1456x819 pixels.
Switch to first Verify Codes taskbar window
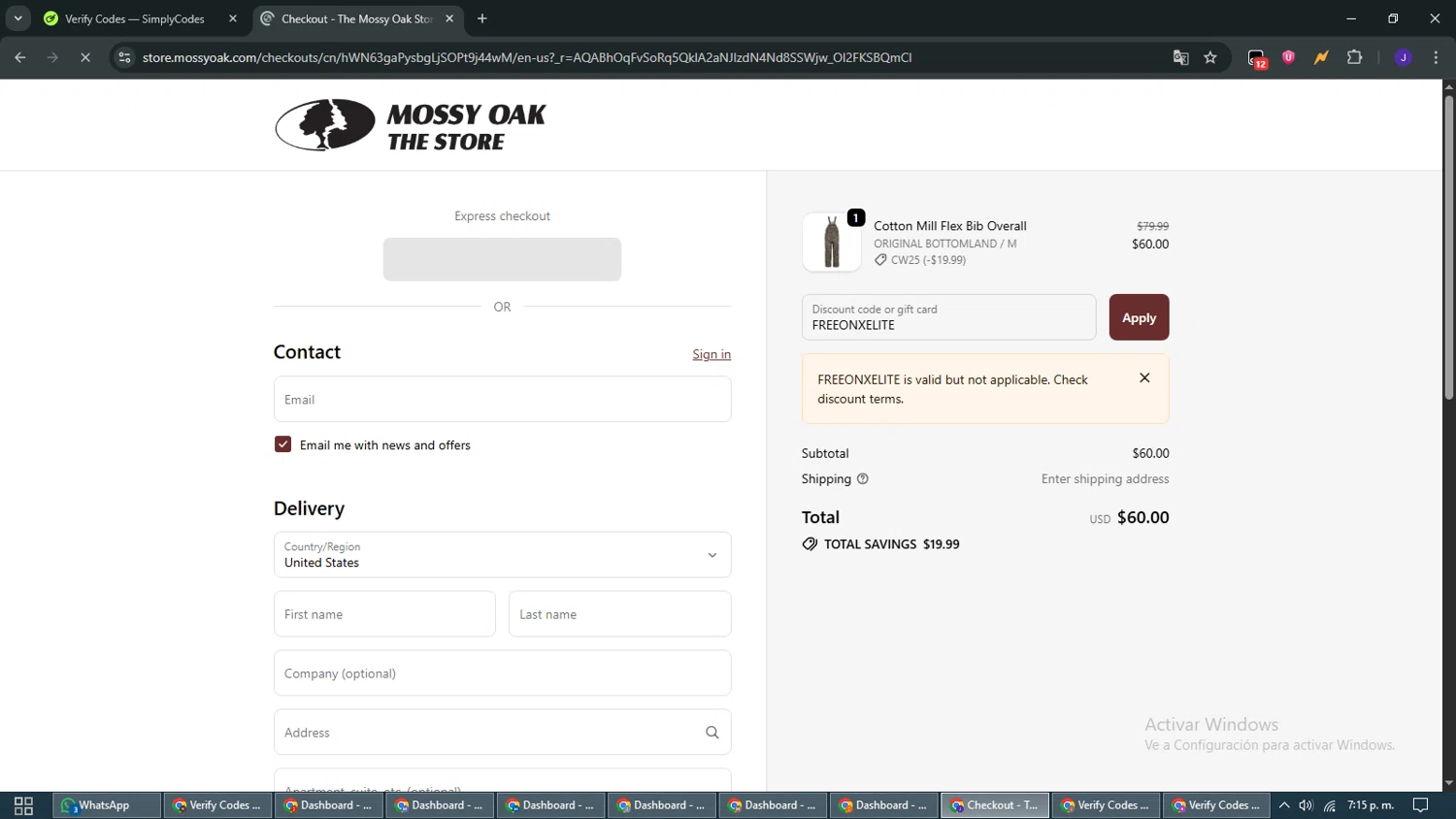[x=217, y=805]
